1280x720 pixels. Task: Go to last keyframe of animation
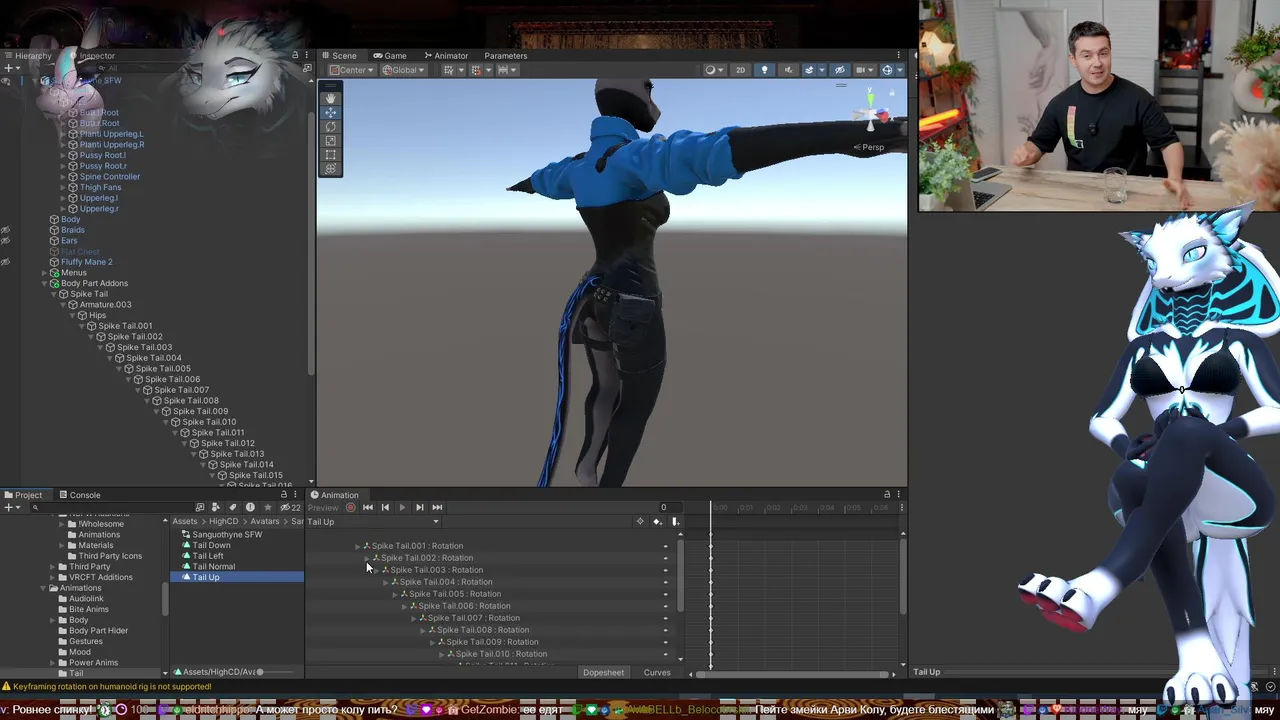437,508
